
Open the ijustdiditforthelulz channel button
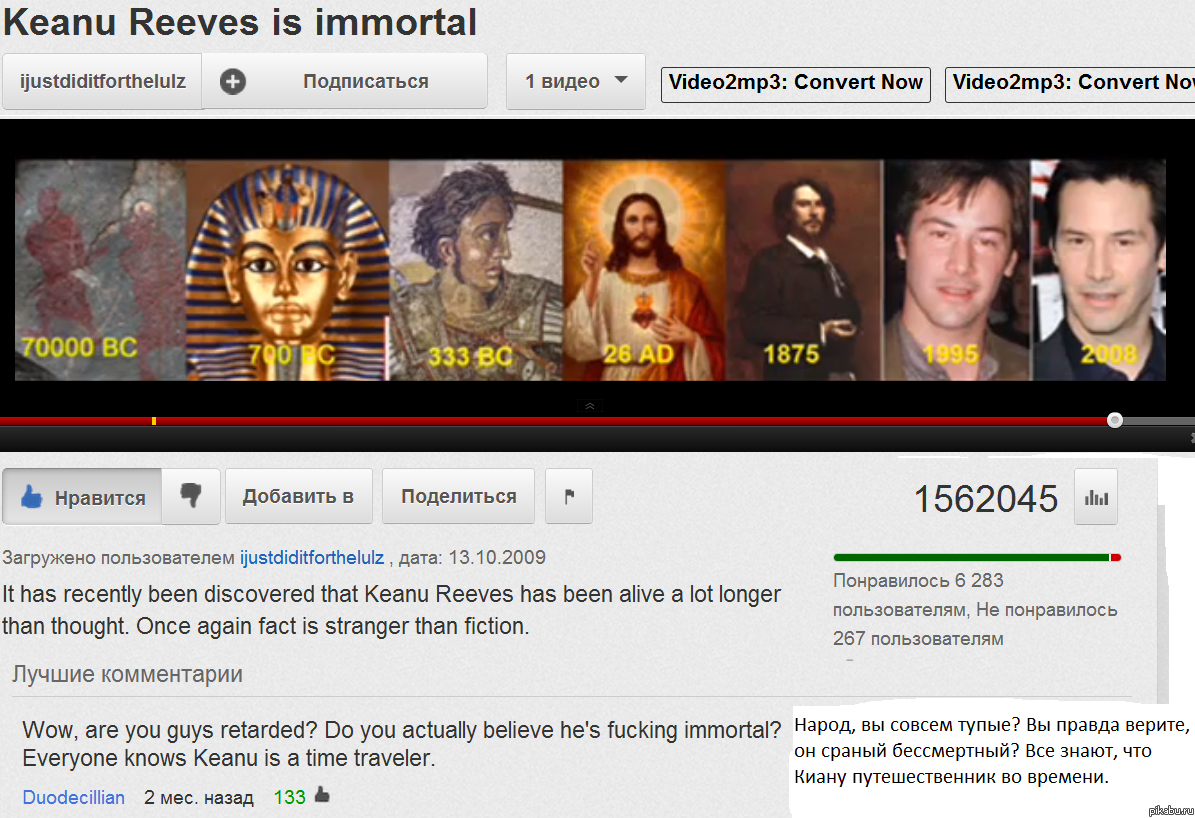[x=102, y=81]
